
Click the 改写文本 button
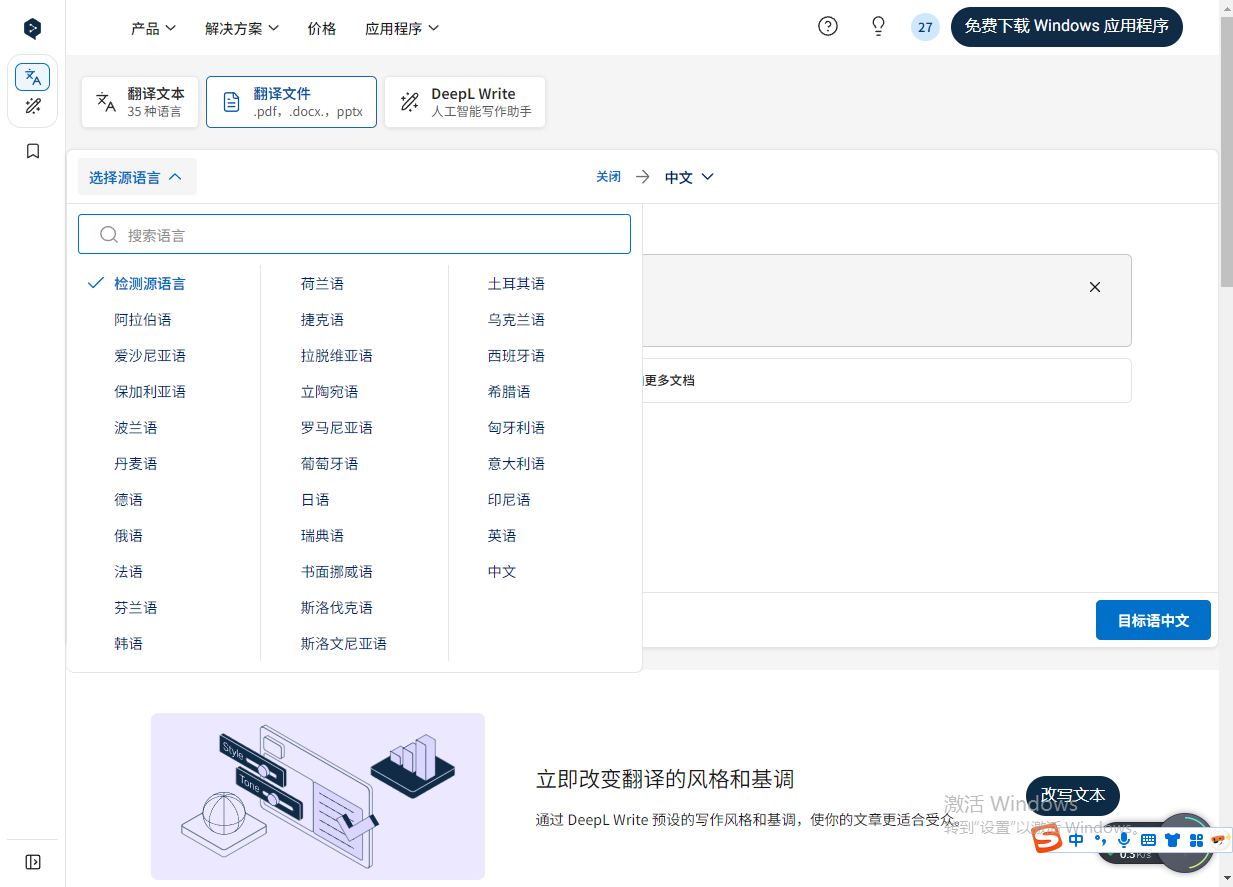pyautogui.click(x=1073, y=795)
